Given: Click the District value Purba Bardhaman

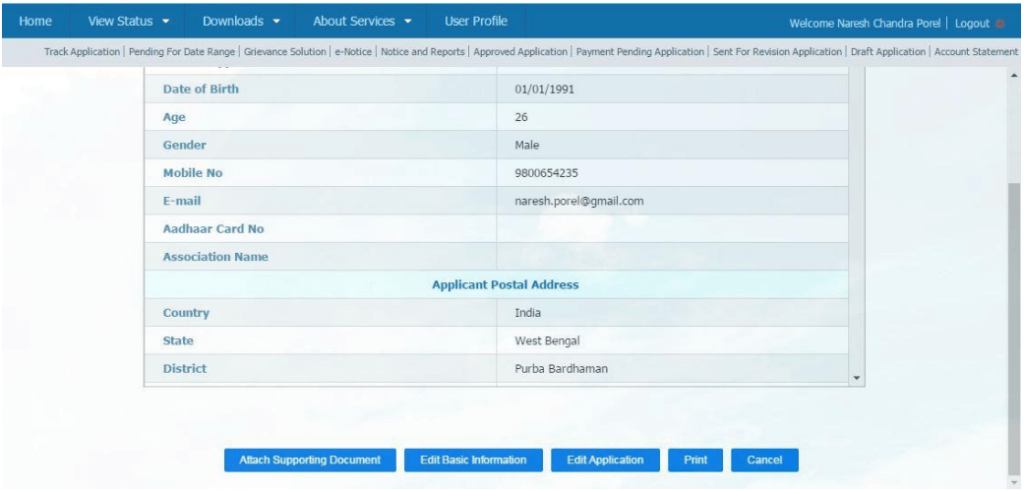Looking at the screenshot, I should tap(561, 369).
